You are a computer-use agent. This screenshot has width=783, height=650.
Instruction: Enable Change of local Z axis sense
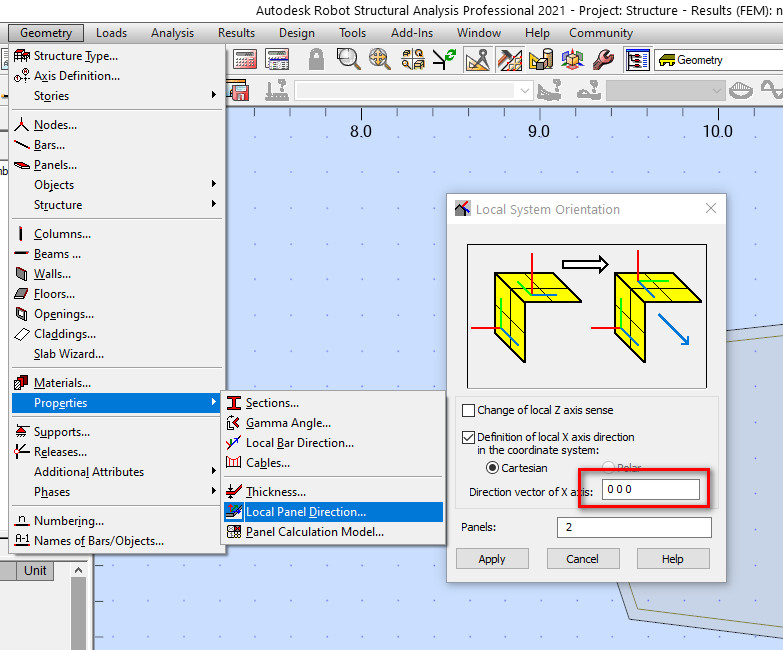pos(468,410)
